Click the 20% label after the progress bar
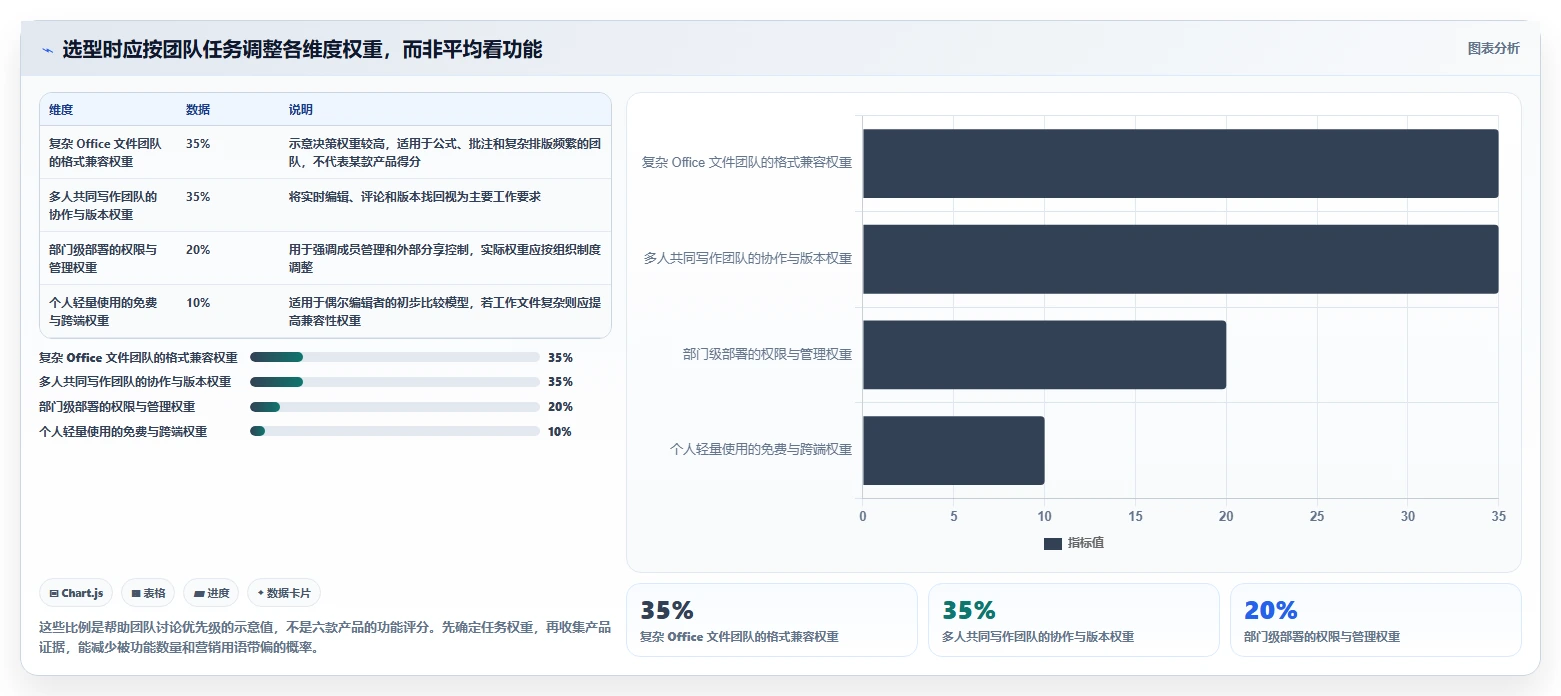Screen dimensions: 1561x696 560,407
